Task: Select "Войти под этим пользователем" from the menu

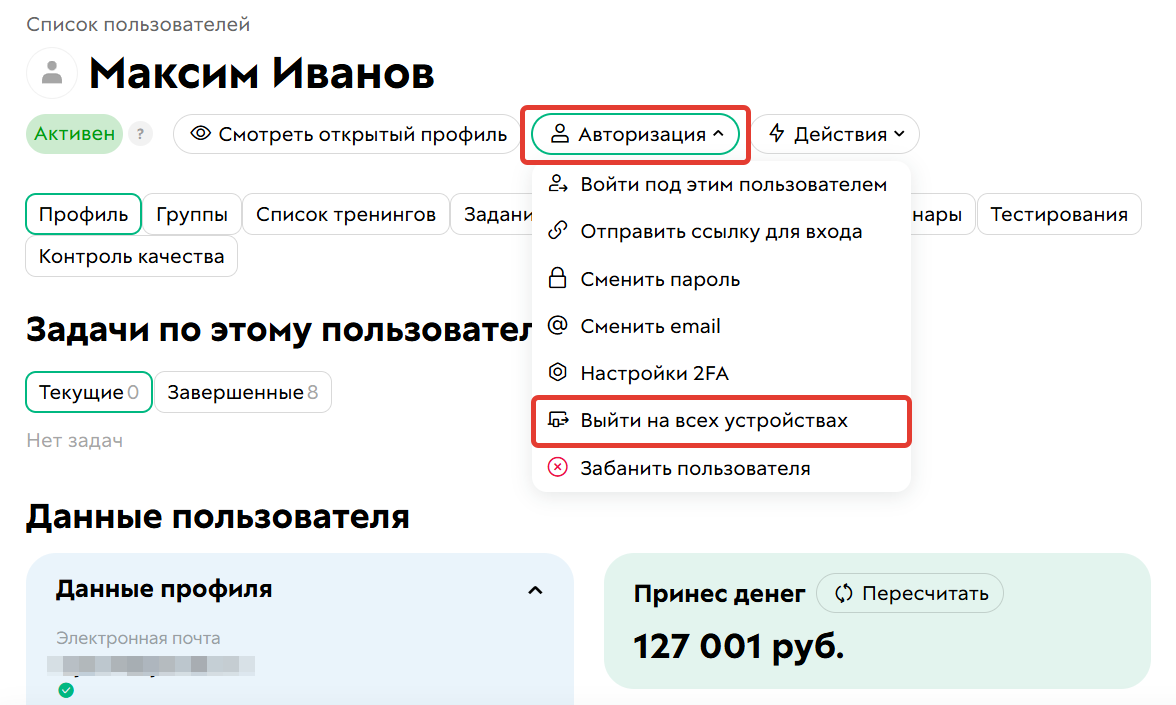Action: point(735,184)
